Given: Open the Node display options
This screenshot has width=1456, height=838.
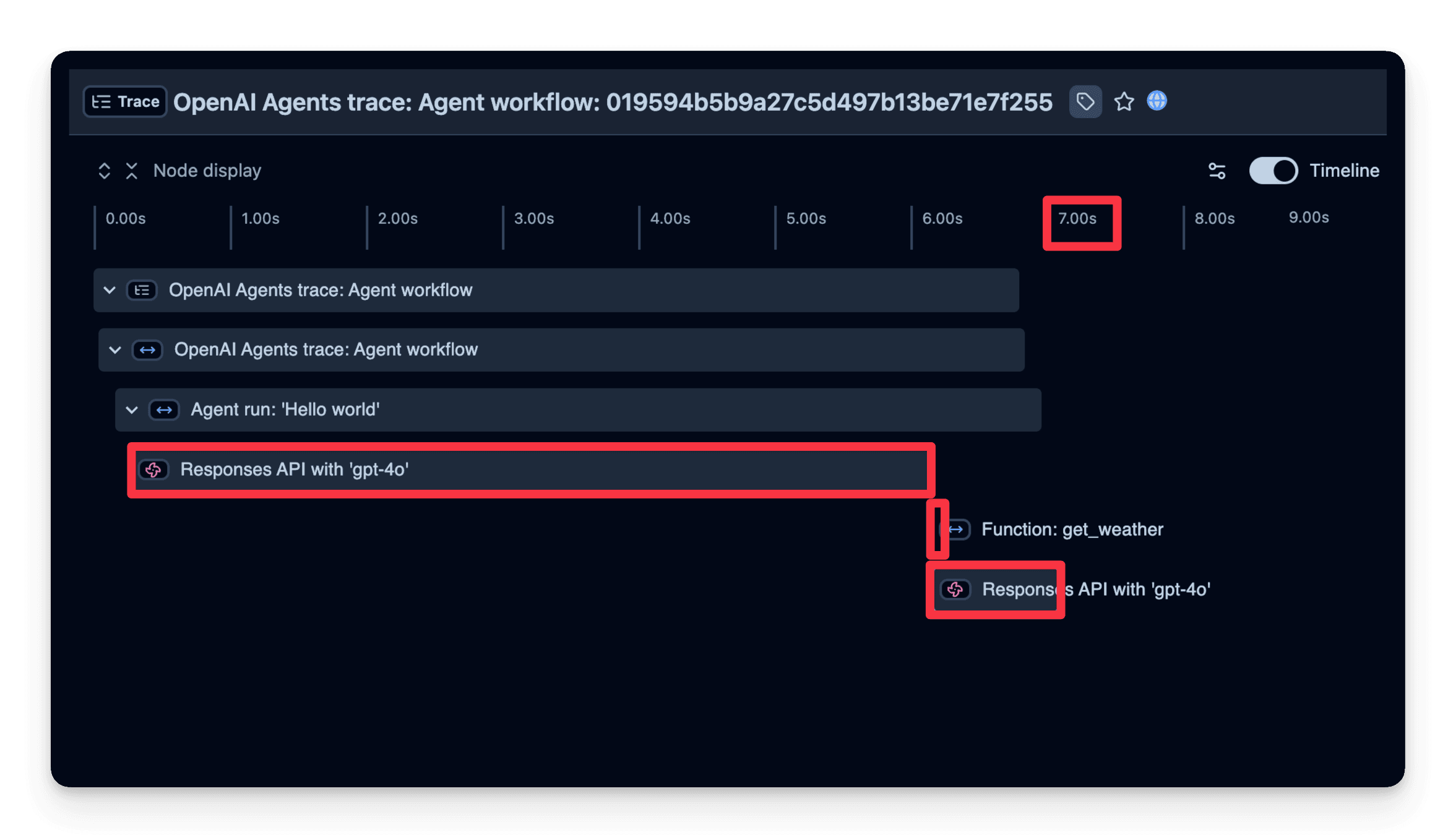Looking at the screenshot, I should [x=207, y=171].
